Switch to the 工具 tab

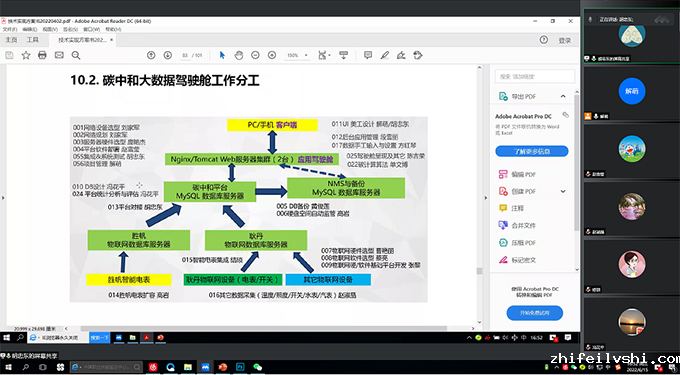33,40
